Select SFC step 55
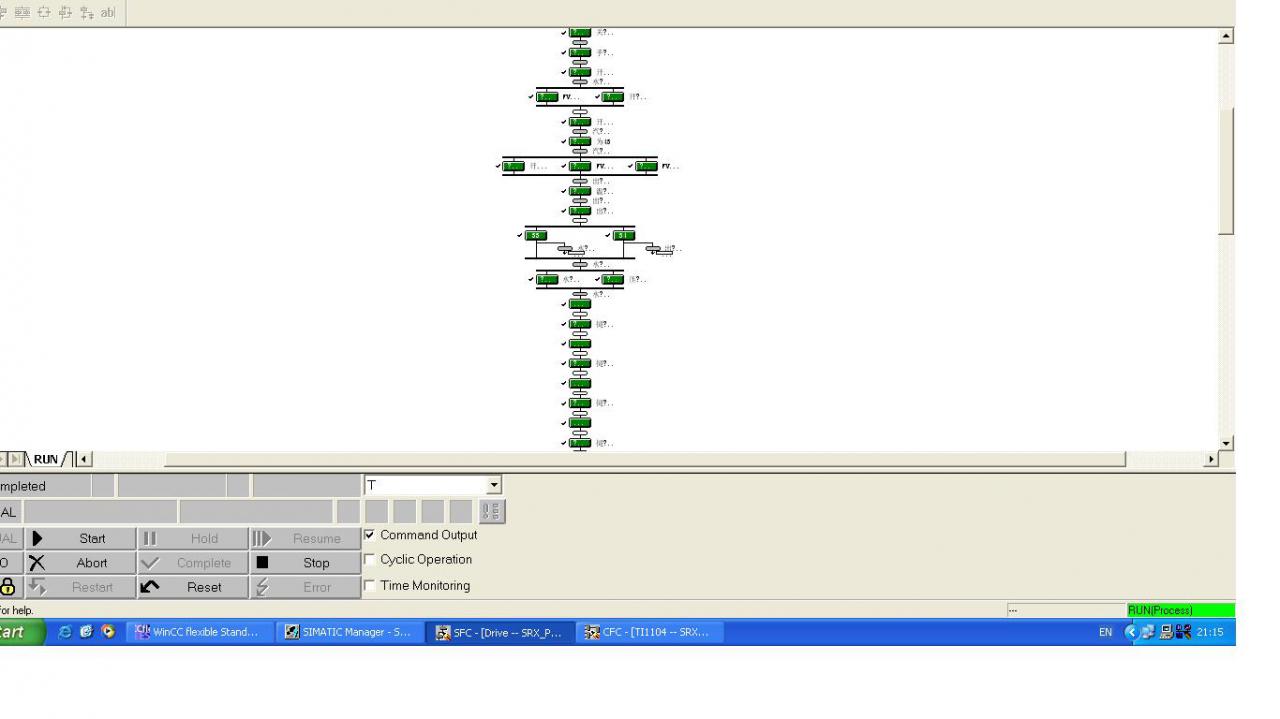 [536, 235]
